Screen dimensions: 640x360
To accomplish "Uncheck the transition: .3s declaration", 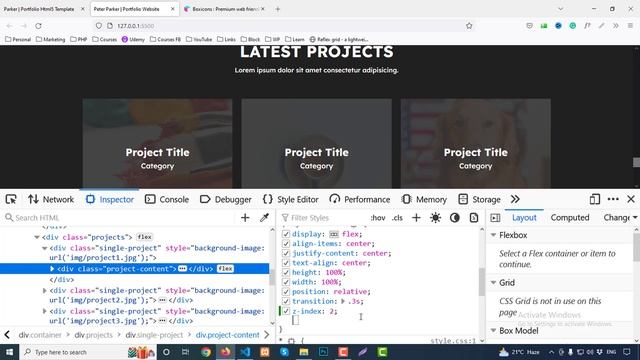I will (x=286, y=301).
